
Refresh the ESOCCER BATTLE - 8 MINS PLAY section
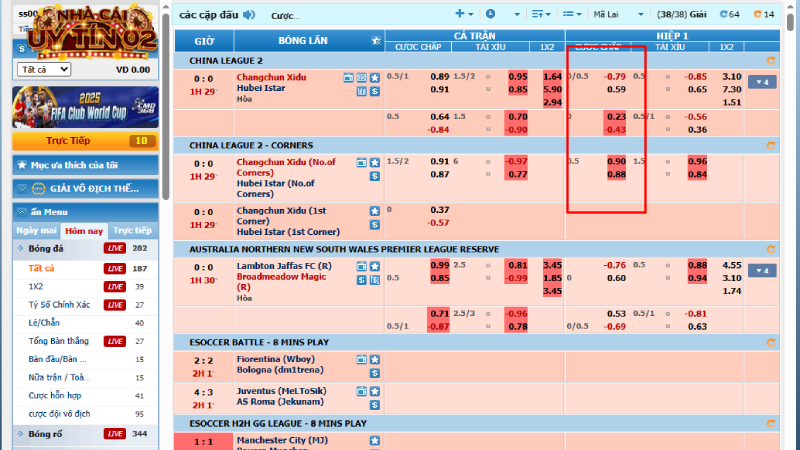[x=771, y=342]
